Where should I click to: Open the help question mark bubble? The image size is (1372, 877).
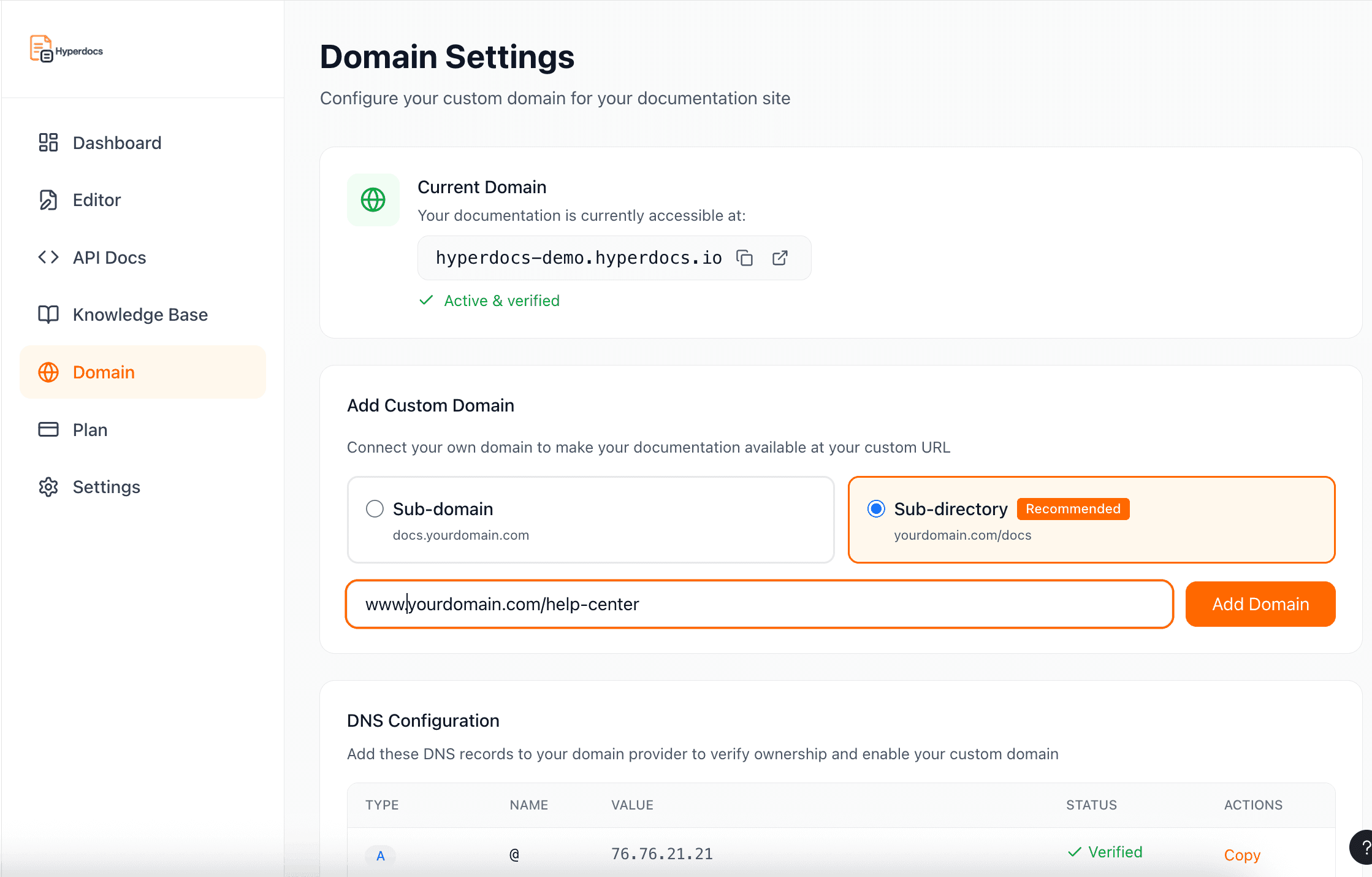1363,848
